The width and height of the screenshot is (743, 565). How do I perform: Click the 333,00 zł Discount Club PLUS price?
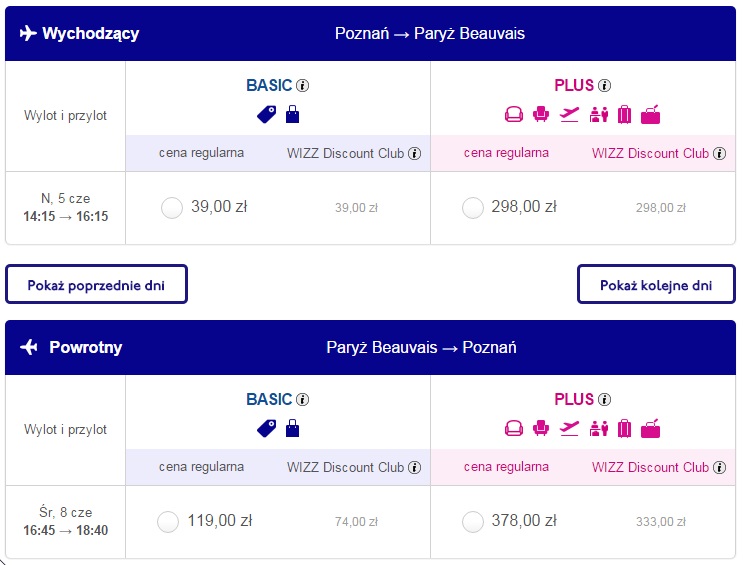pos(661,522)
